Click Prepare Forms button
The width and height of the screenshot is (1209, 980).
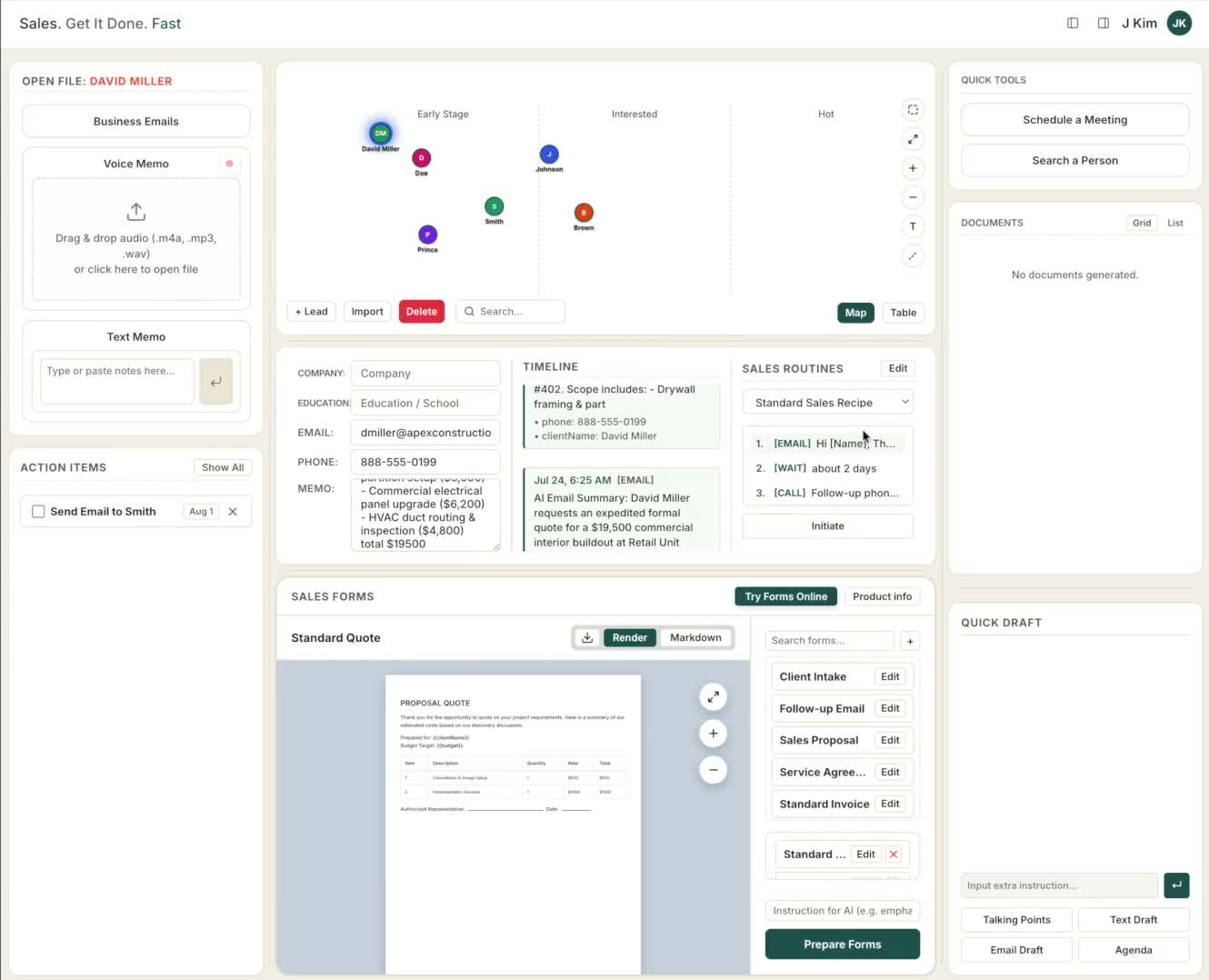(843, 945)
